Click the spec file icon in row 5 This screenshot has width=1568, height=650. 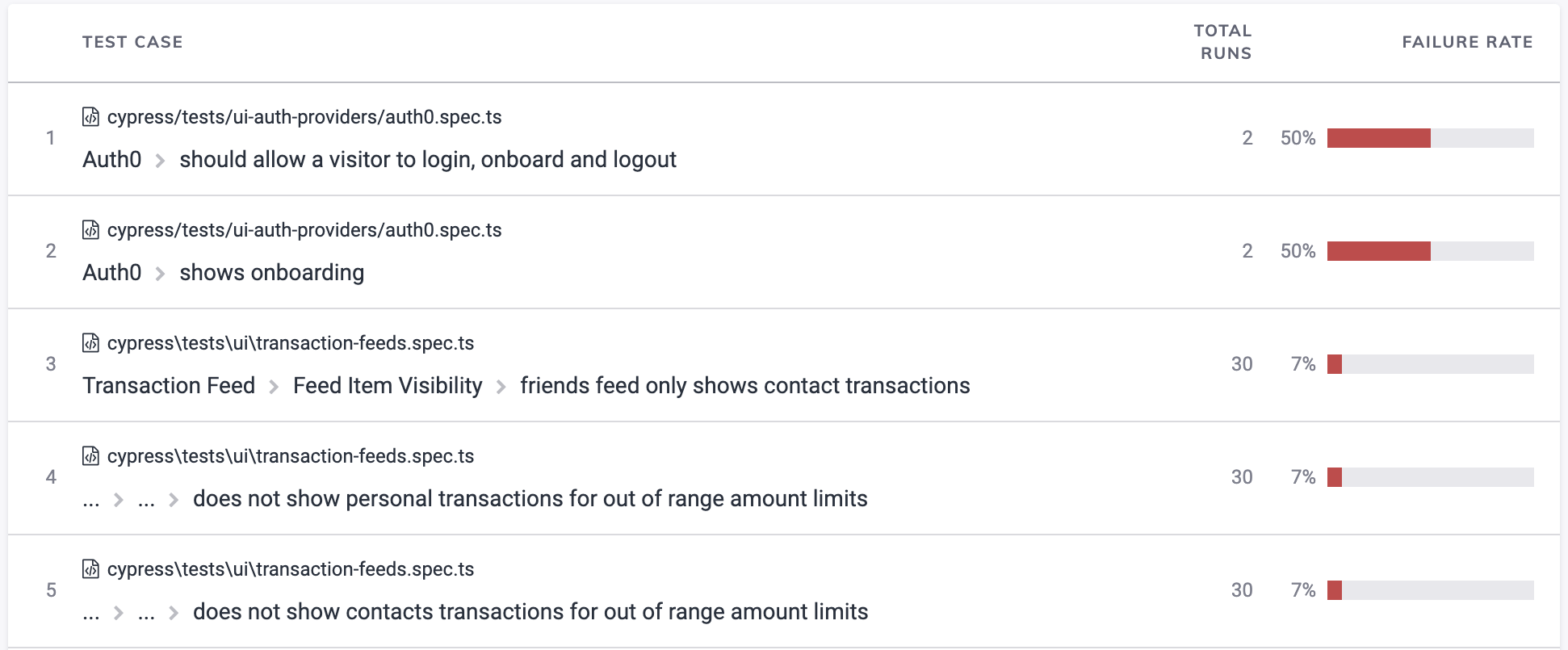point(90,568)
